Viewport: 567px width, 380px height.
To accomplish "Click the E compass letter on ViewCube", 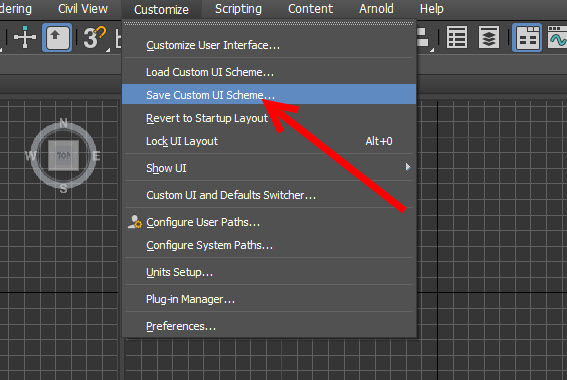I will (x=96, y=156).
